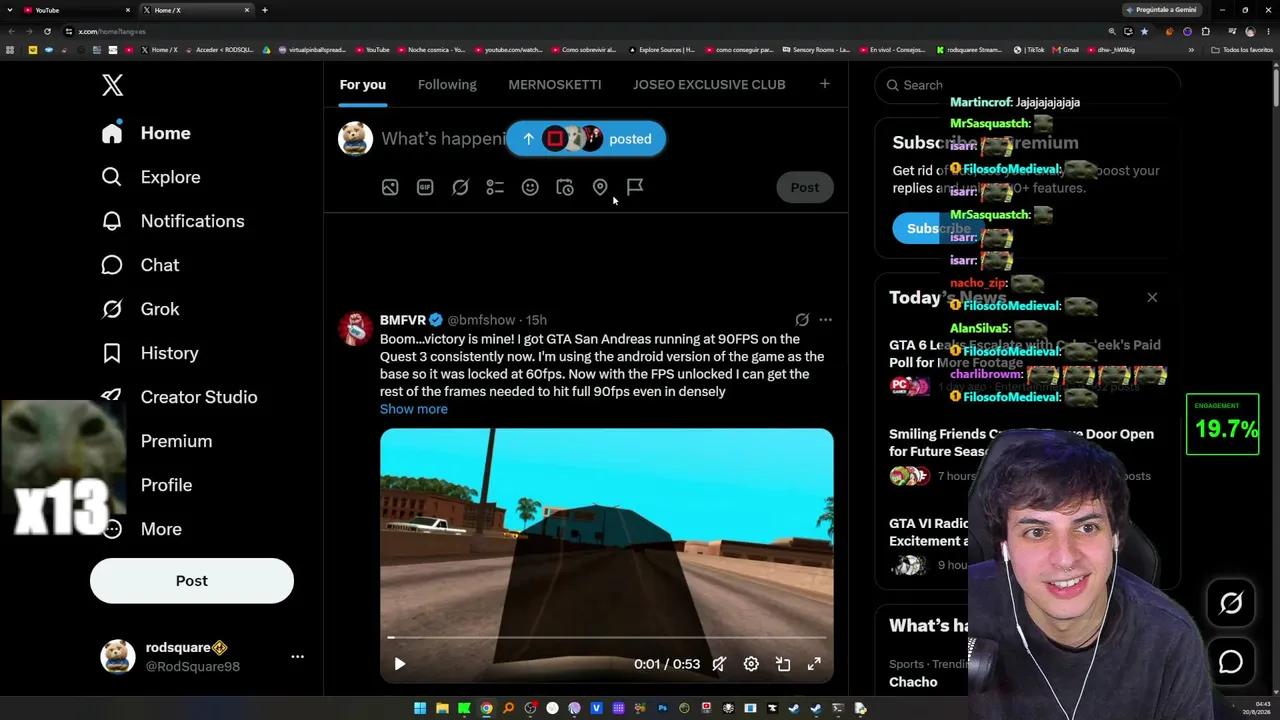1280x720 pixels.
Task: Open Photoshop from the taskbar
Action: tap(662, 709)
